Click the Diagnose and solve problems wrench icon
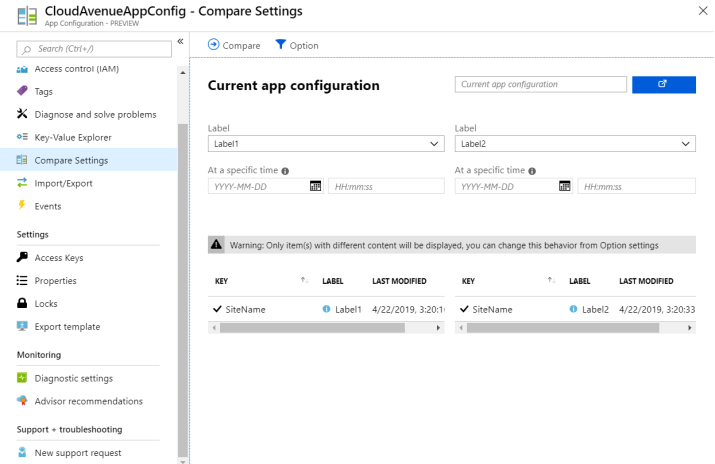This screenshot has height=464, width=715. [22, 113]
